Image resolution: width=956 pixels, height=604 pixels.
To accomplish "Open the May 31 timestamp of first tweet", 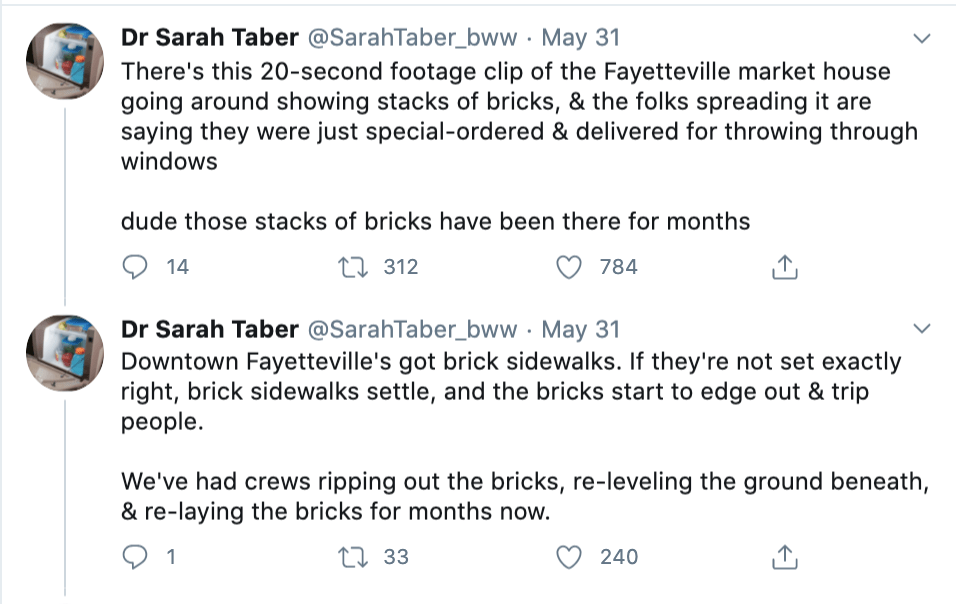I will [580, 38].
